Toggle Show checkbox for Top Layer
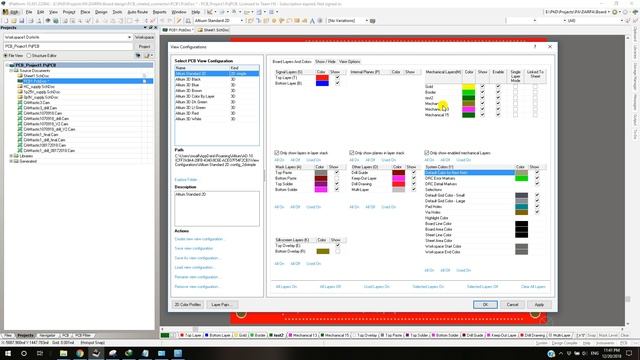This screenshot has width=640, height=360. point(337,78)
